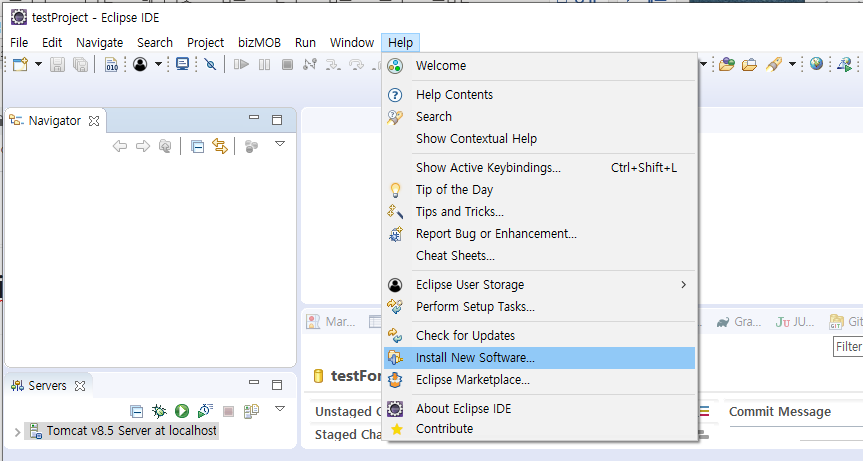
Task: Click the globe web browser toolbar icon
Action: pyautogui.click(x=816, y=64)
